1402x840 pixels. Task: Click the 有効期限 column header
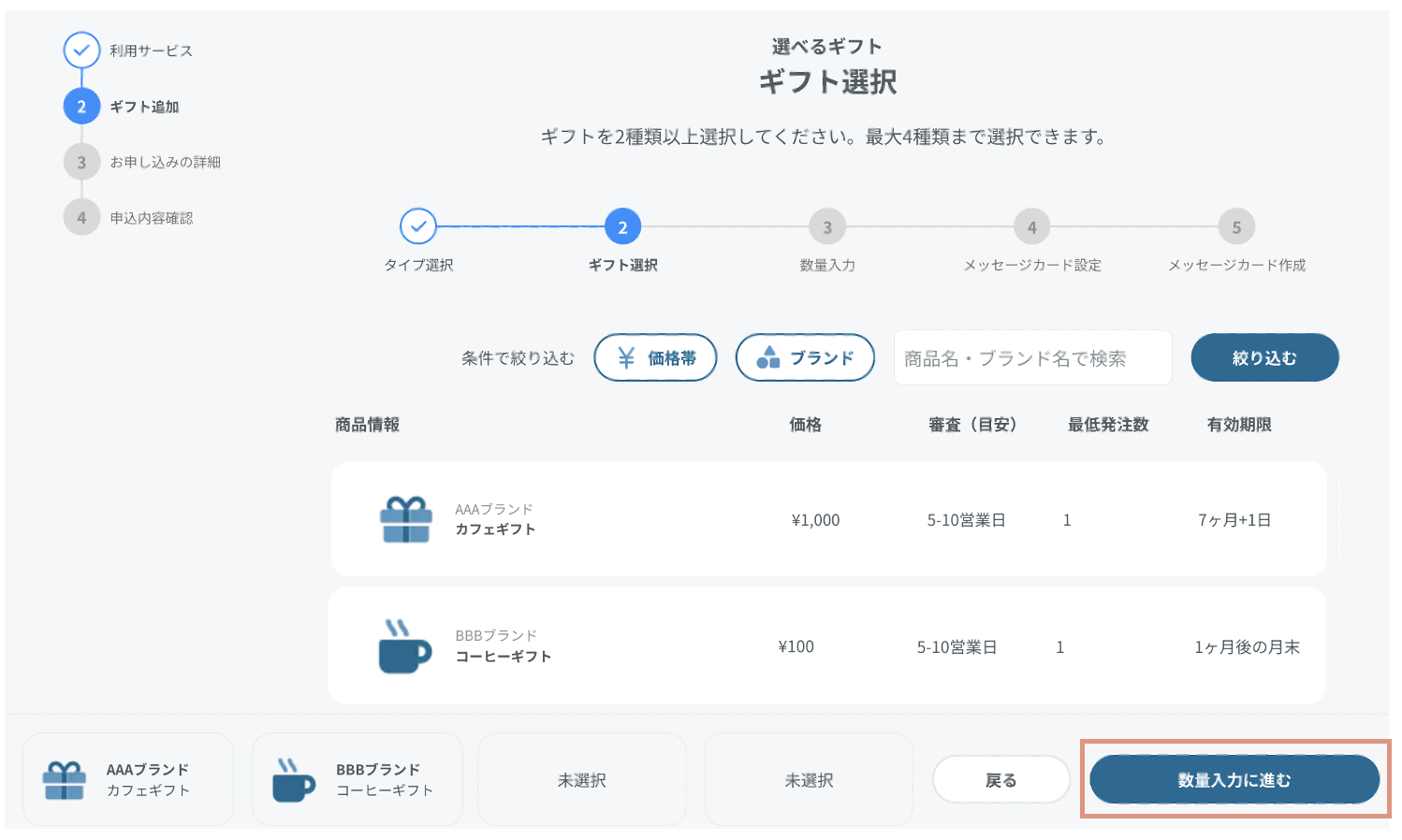(x=1239, y=425)
